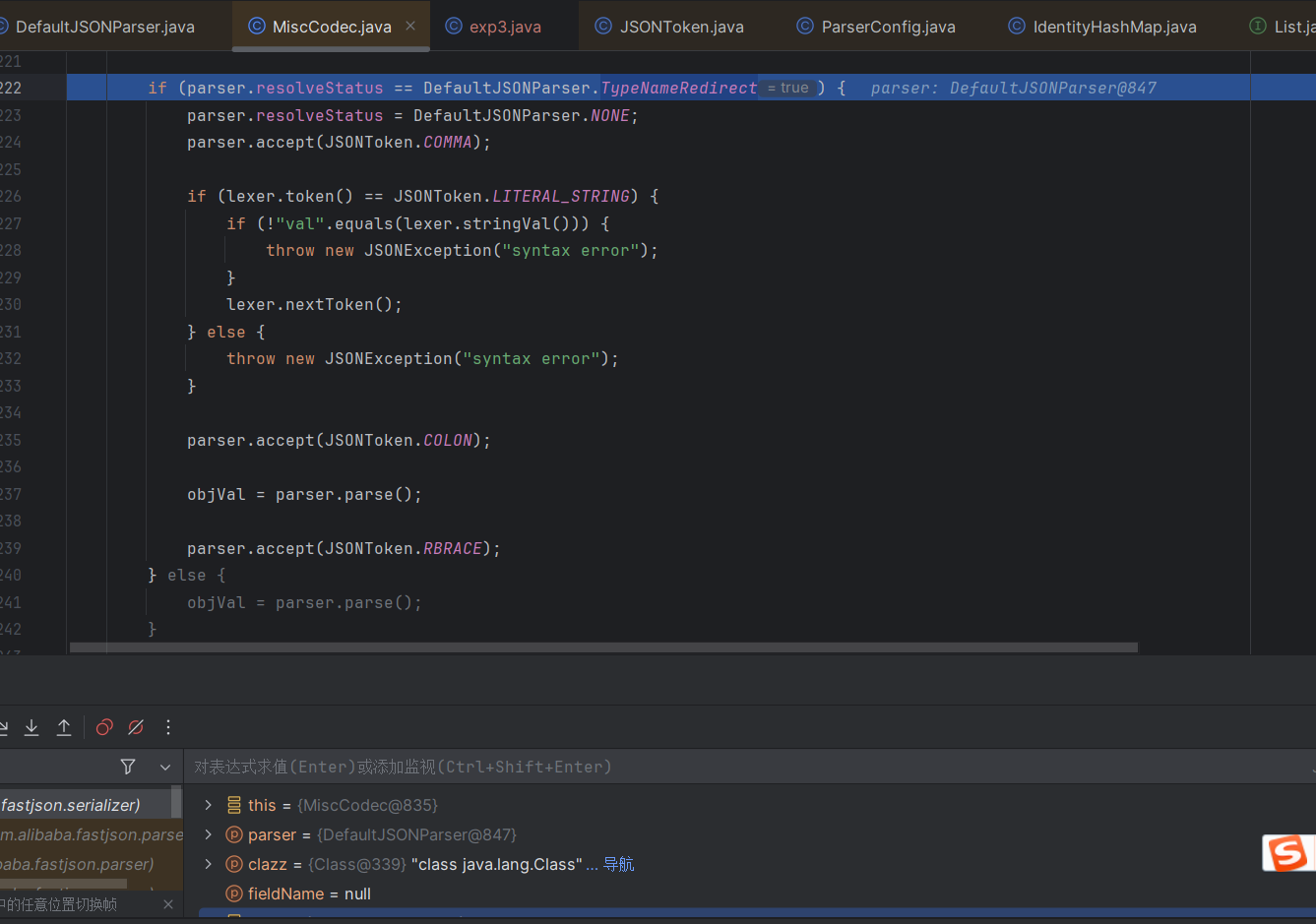
Task: Switch to the MiscCodec.java tab
Action: click(332, 27)
